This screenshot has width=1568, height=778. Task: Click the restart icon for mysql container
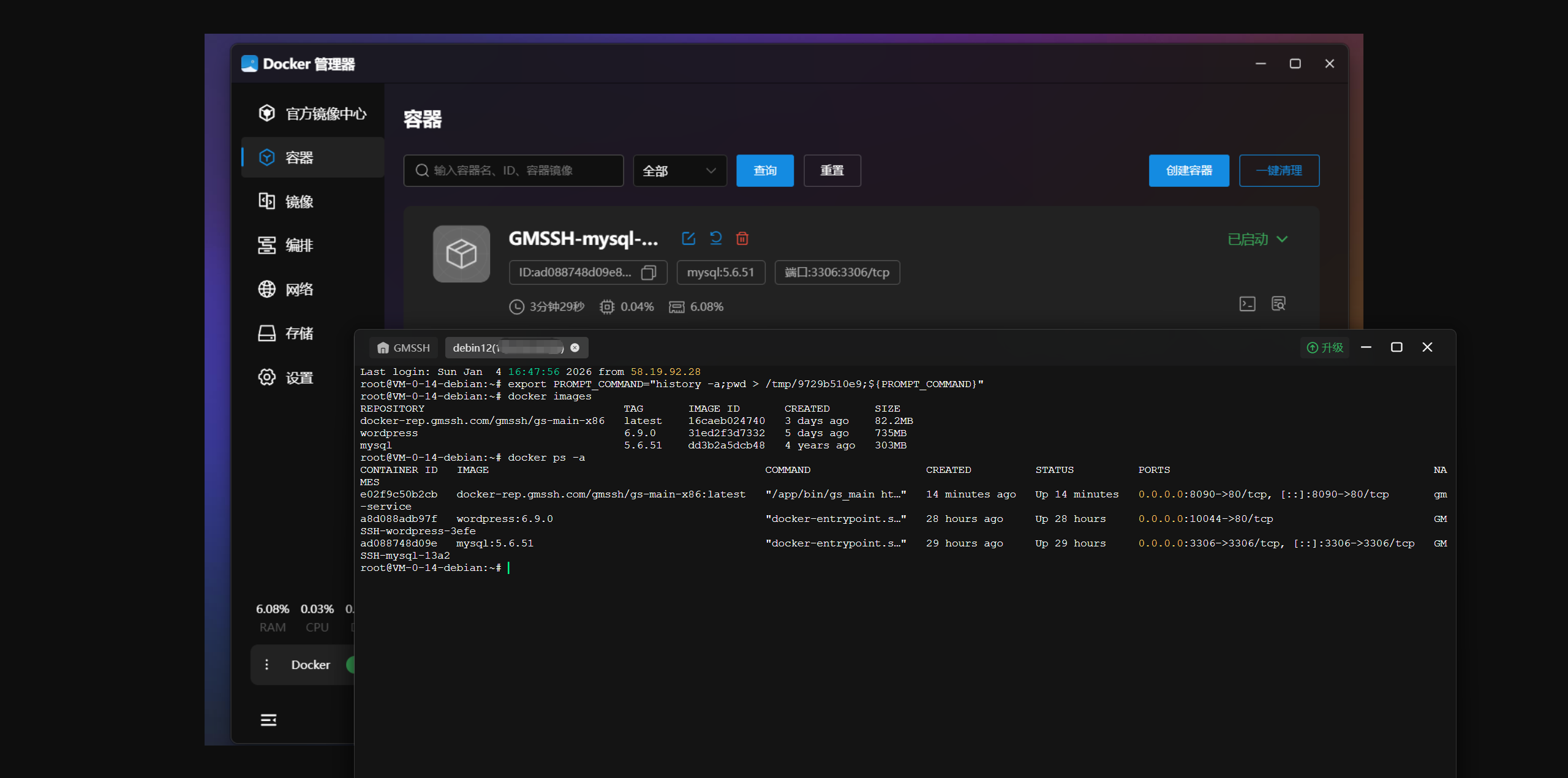[715, 238]
